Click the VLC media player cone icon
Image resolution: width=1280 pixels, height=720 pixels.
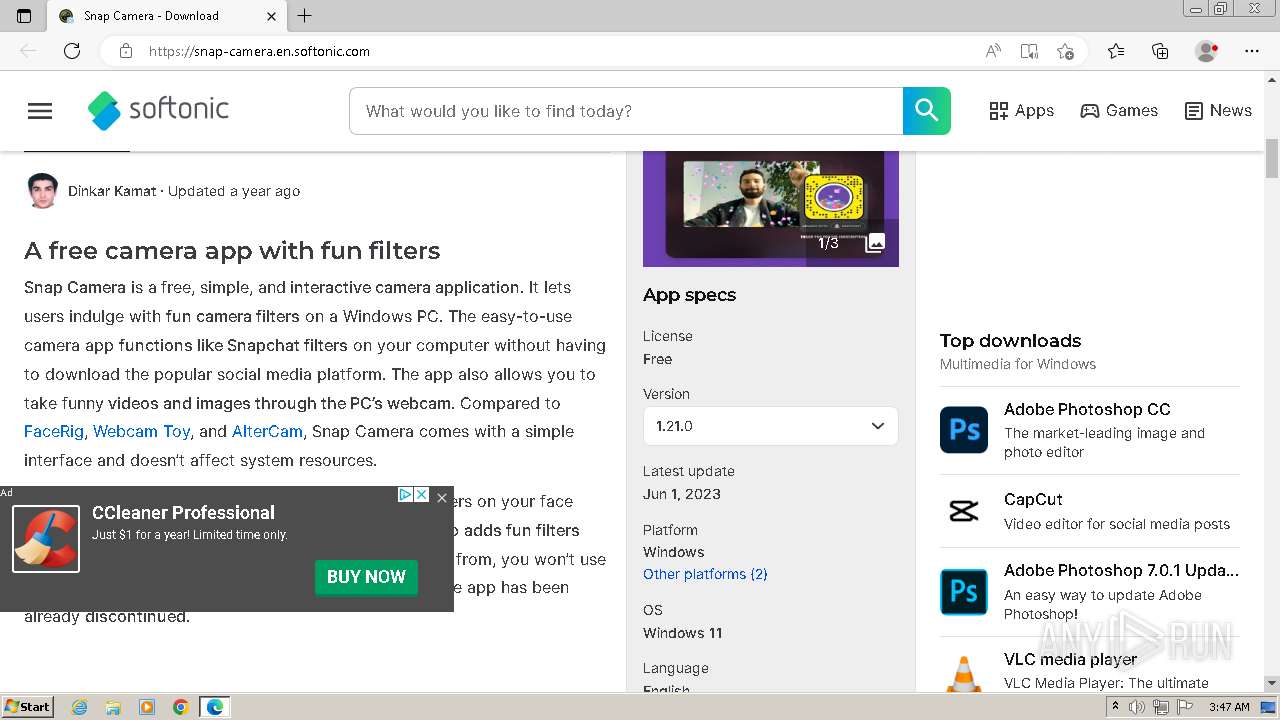[x=964, y=674]
